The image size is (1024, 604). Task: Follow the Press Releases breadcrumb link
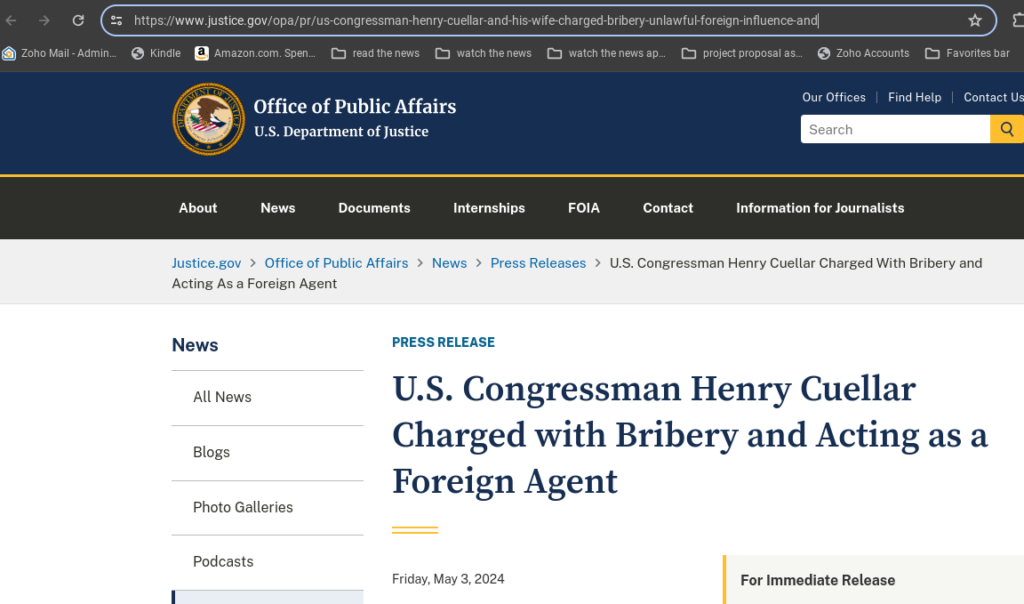pos(538,262)
